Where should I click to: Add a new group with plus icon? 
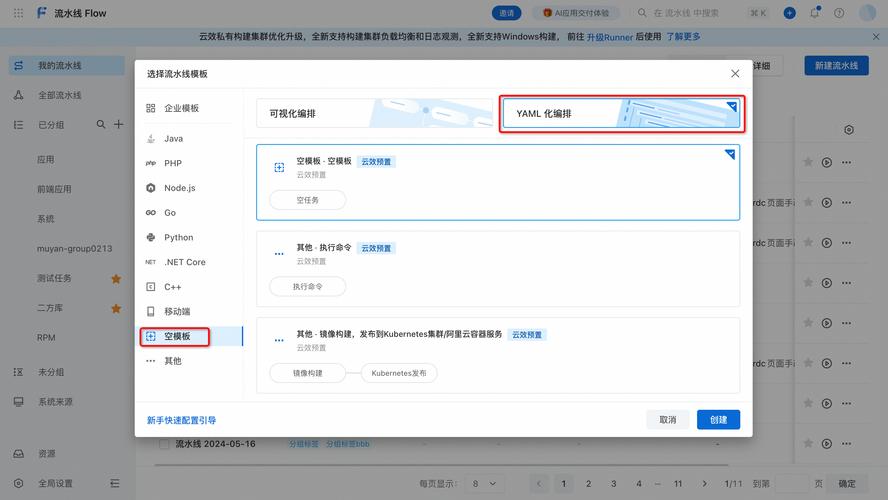[x=118, y=124]
